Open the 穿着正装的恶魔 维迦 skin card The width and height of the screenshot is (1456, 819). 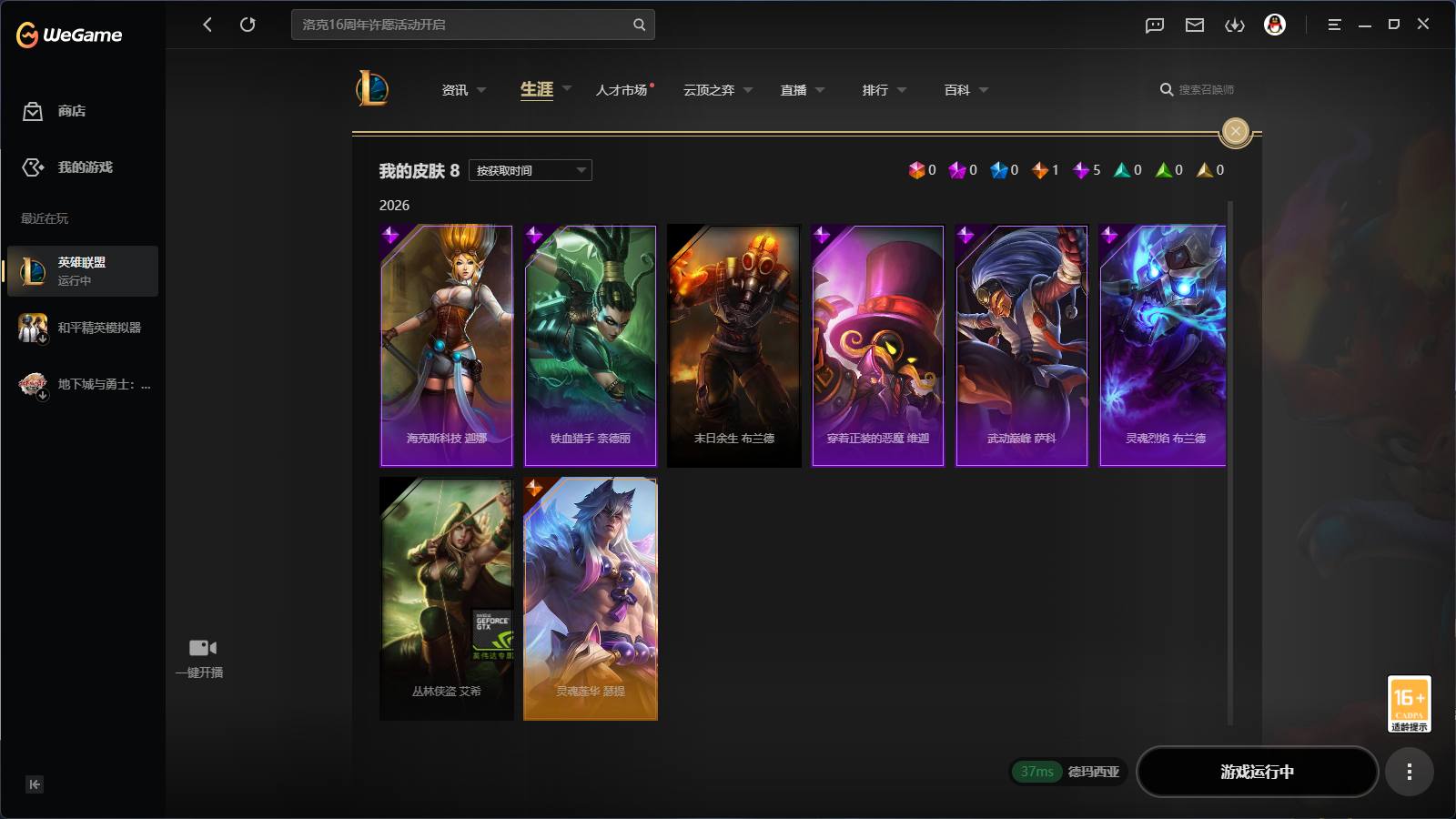[878, 346]
